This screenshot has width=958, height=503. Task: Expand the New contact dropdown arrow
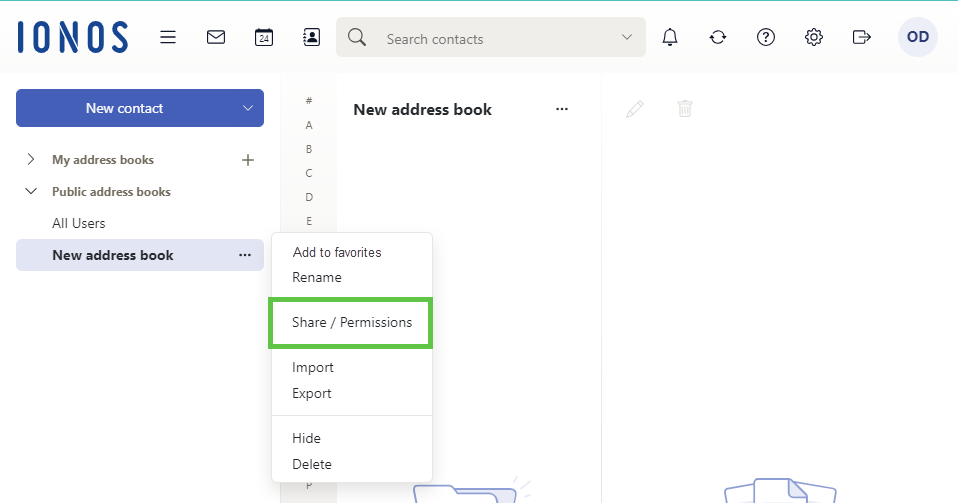[248, 108]
